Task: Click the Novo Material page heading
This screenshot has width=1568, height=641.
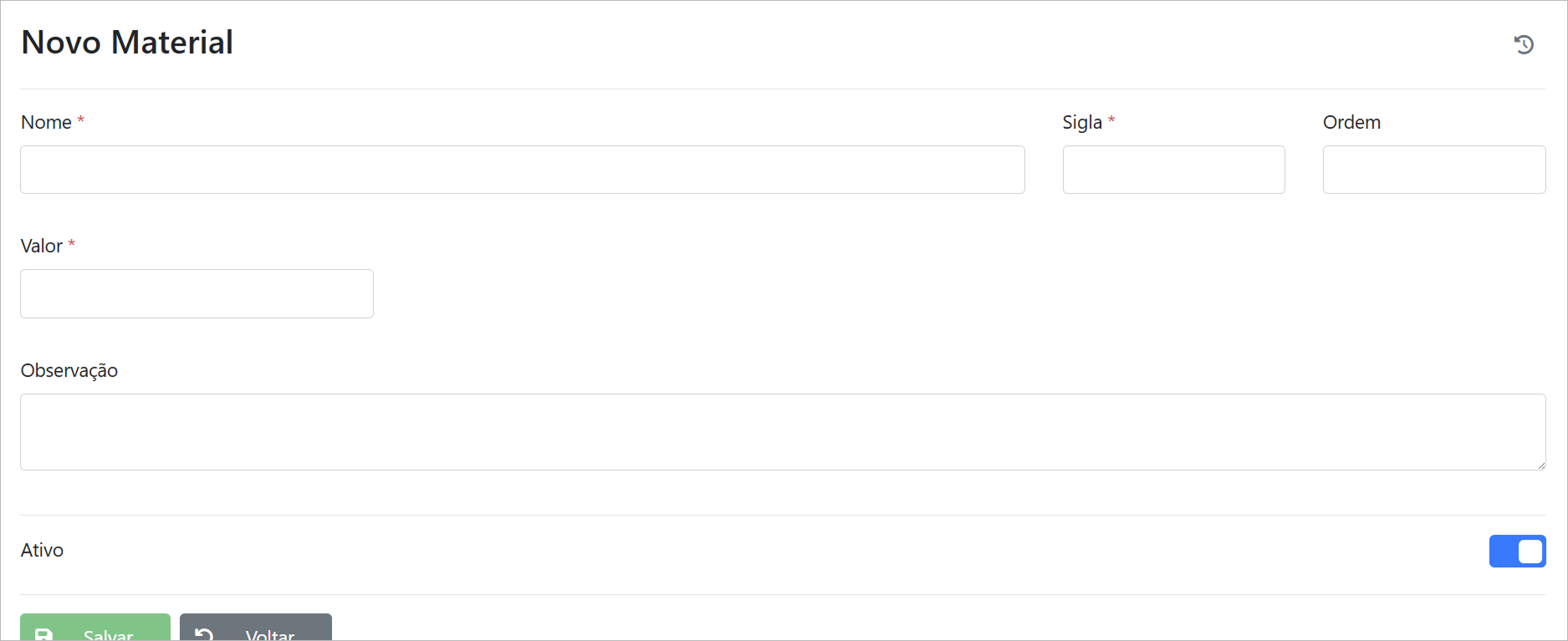Action: pos(127,43)
